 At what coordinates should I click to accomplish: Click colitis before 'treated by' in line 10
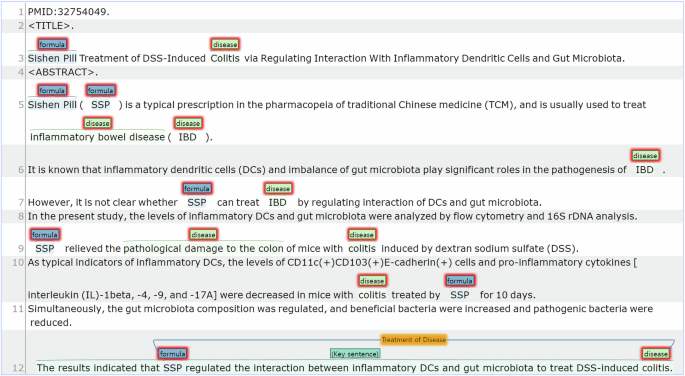coord(372,295)
